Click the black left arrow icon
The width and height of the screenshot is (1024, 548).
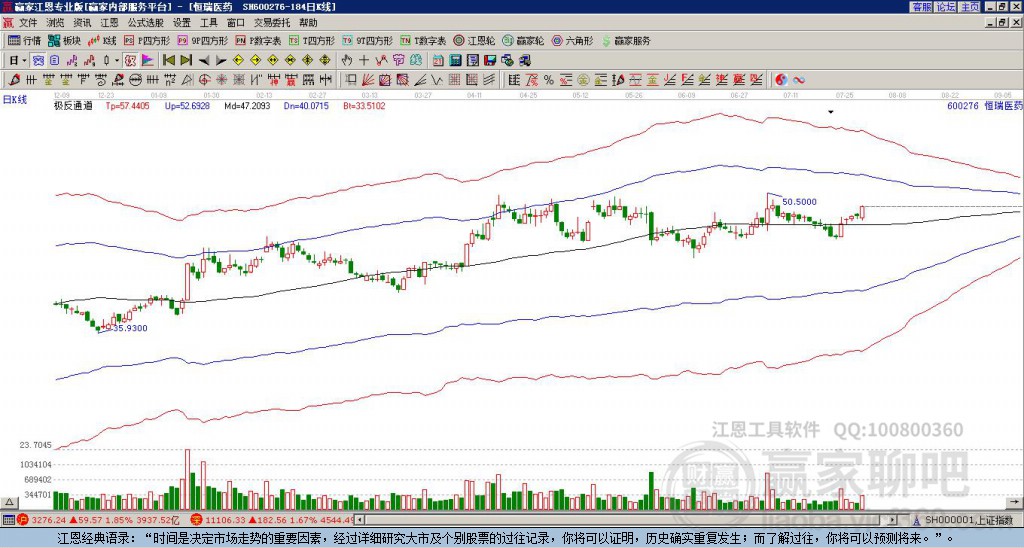coord(204,61)
